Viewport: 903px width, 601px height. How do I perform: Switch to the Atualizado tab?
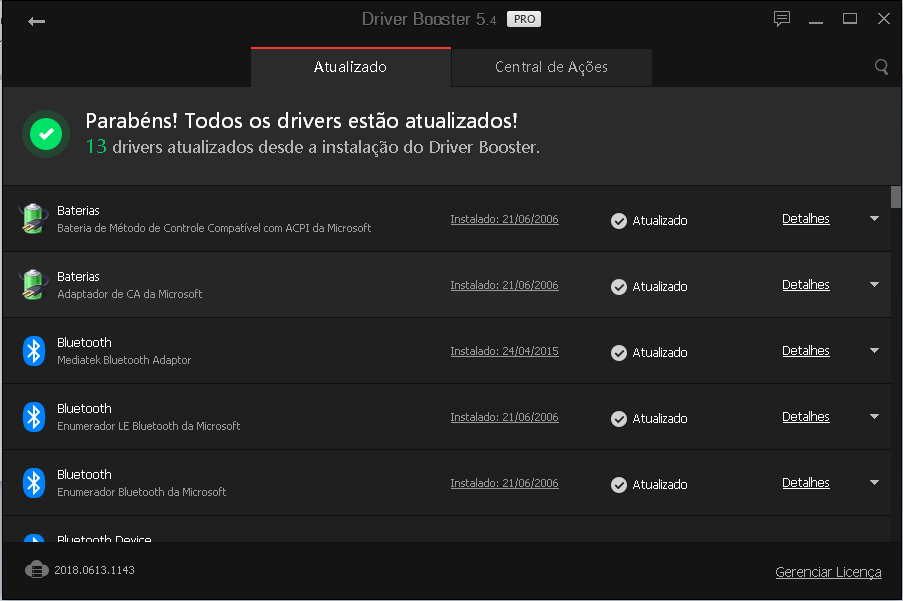click(351, 67)
